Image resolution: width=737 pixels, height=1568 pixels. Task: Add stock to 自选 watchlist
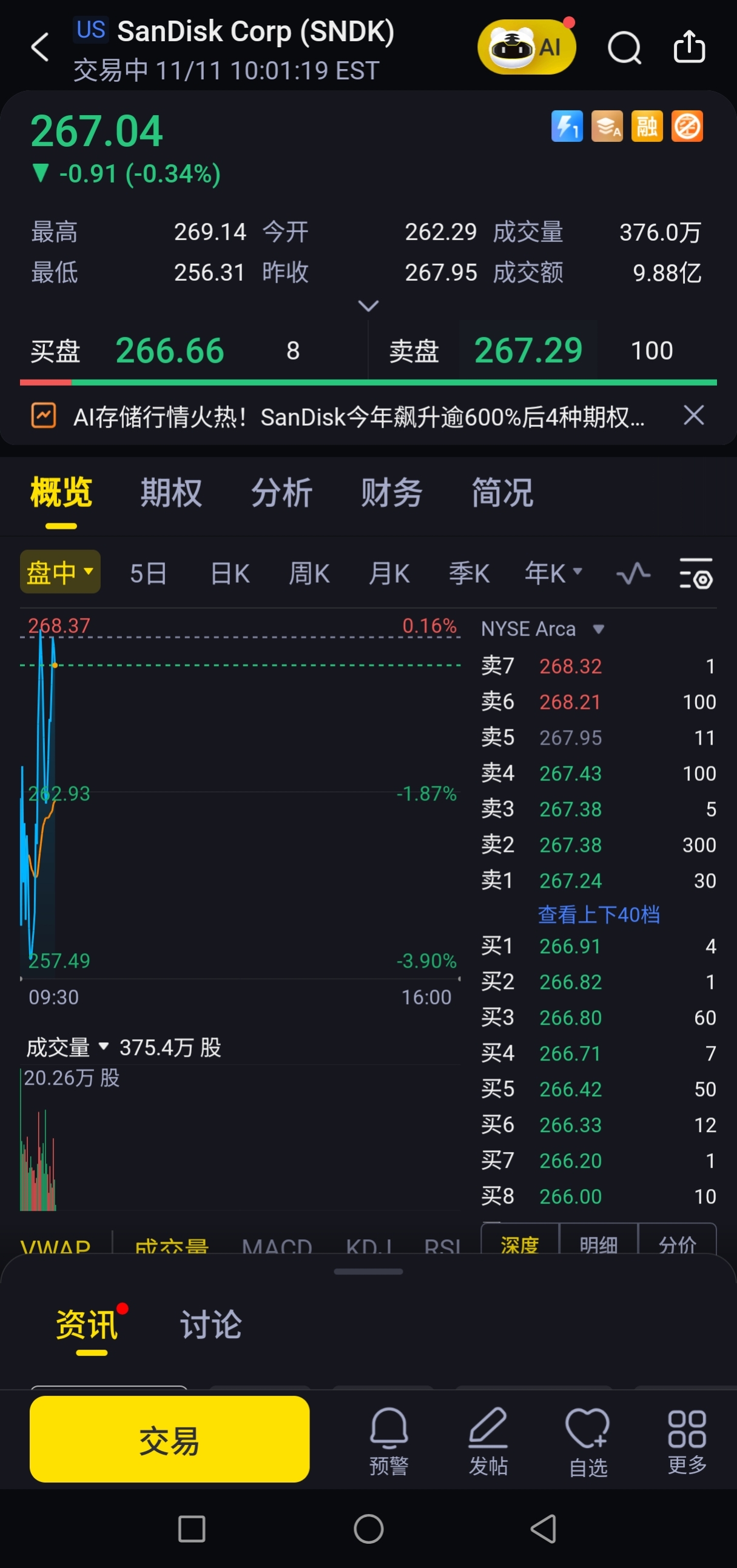588,1442
